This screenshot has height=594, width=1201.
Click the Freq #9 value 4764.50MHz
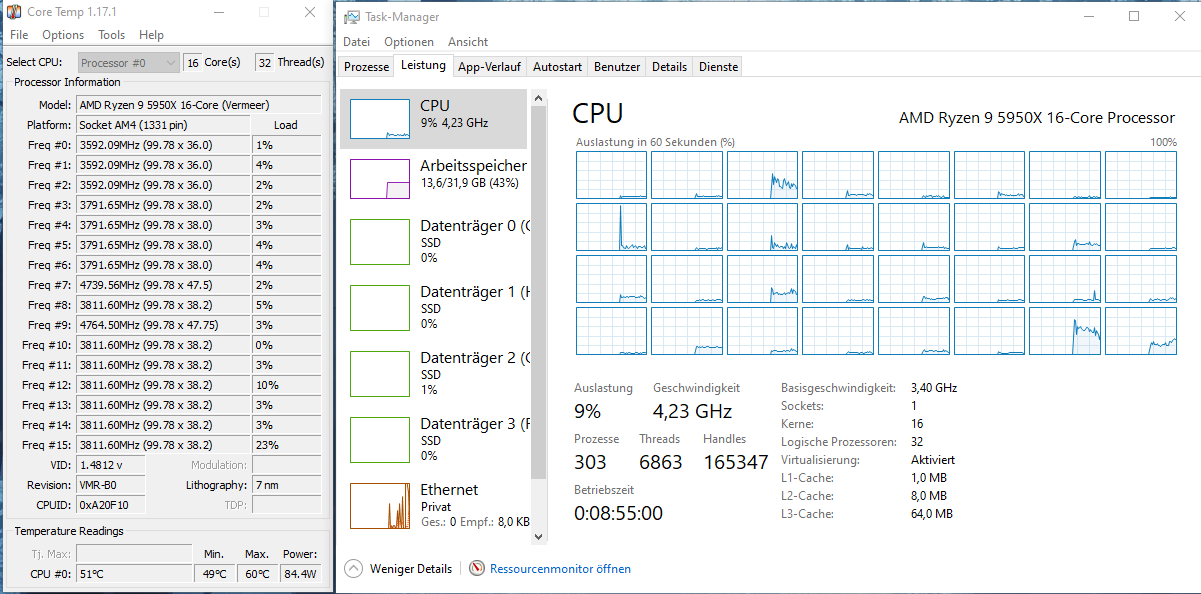(x=162, y=325)
